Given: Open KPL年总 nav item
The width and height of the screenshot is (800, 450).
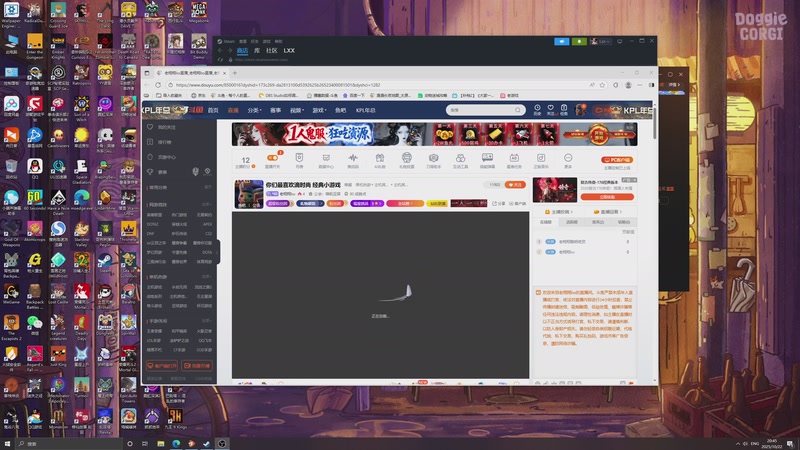Looking at the screenshot, I should point(365,110).
